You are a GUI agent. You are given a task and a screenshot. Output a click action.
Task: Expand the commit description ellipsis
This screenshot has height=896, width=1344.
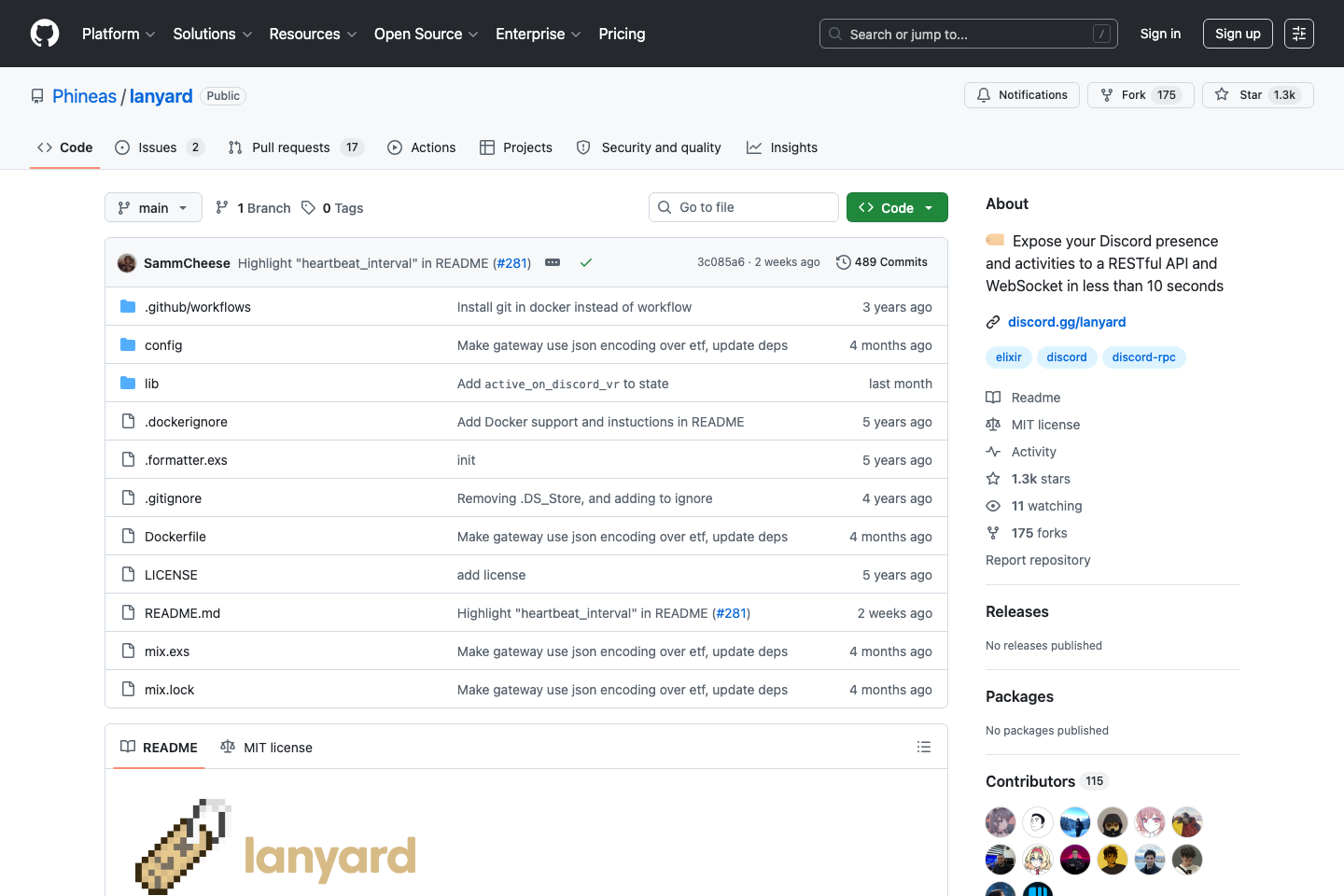click(x=553, y=262)
